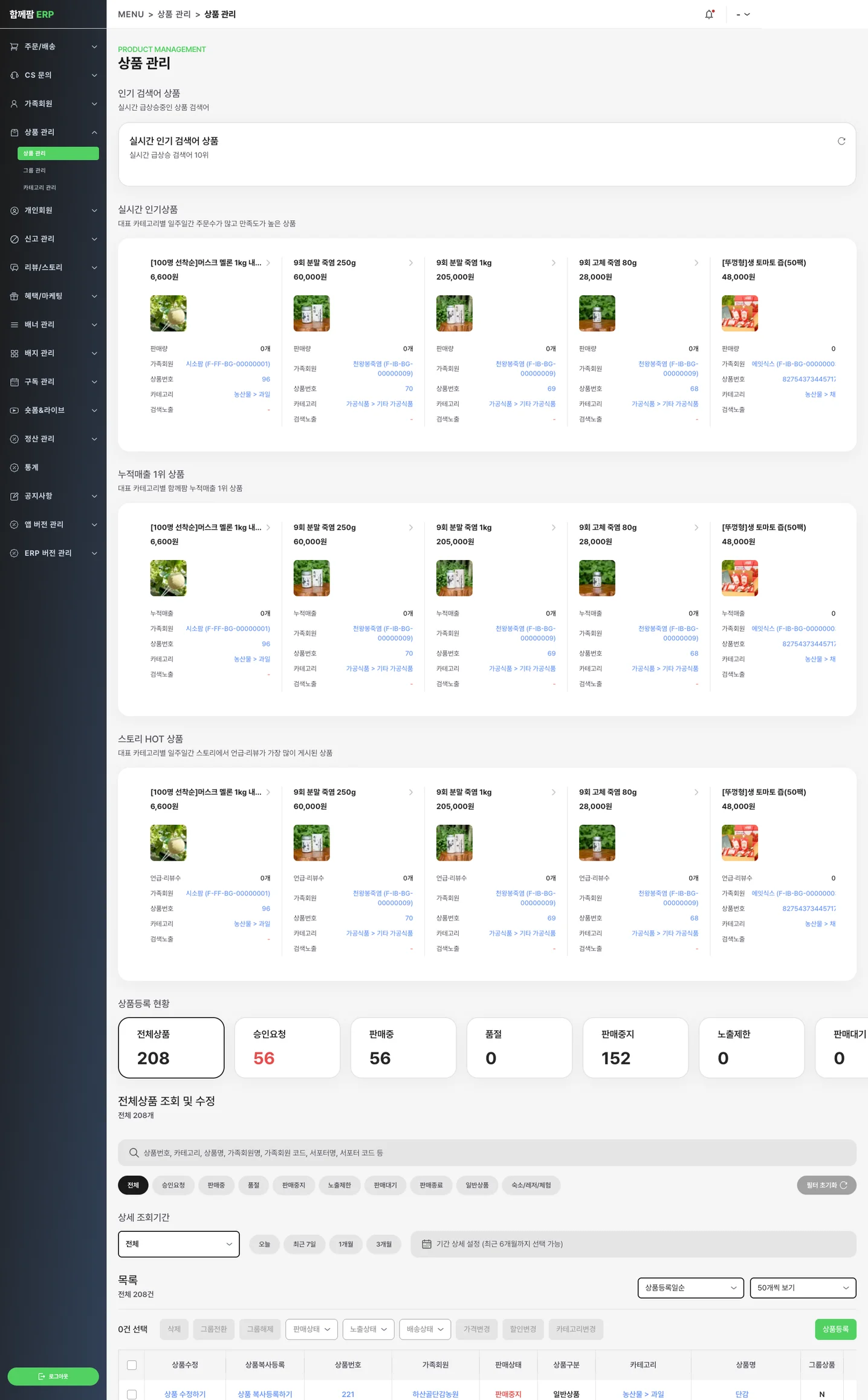868x1400 pixels.
Task: Click the green 상품등록 button
Action: tap(835, 1329)
